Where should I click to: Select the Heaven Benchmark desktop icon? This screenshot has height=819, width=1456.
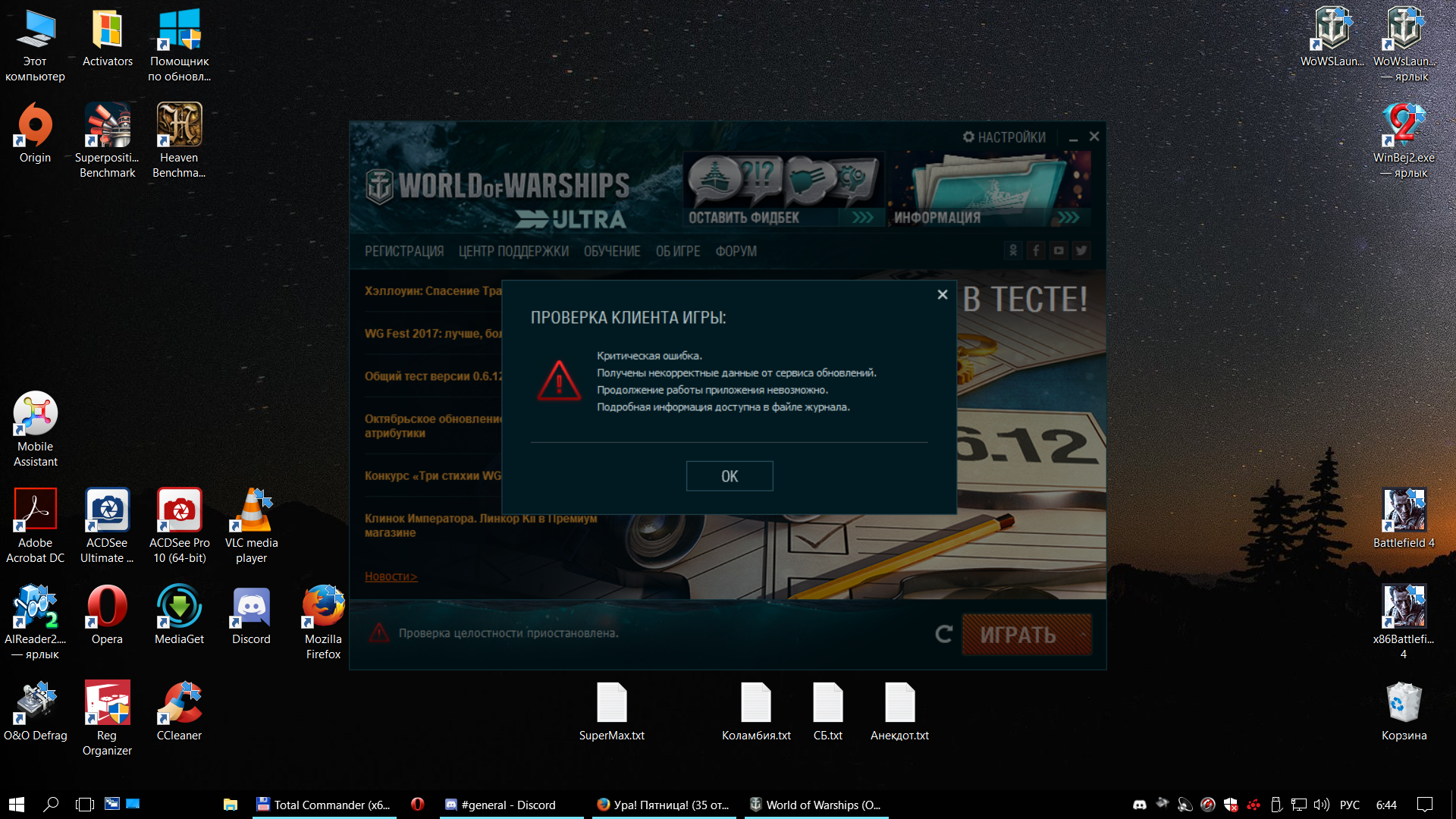click(179, 141)
